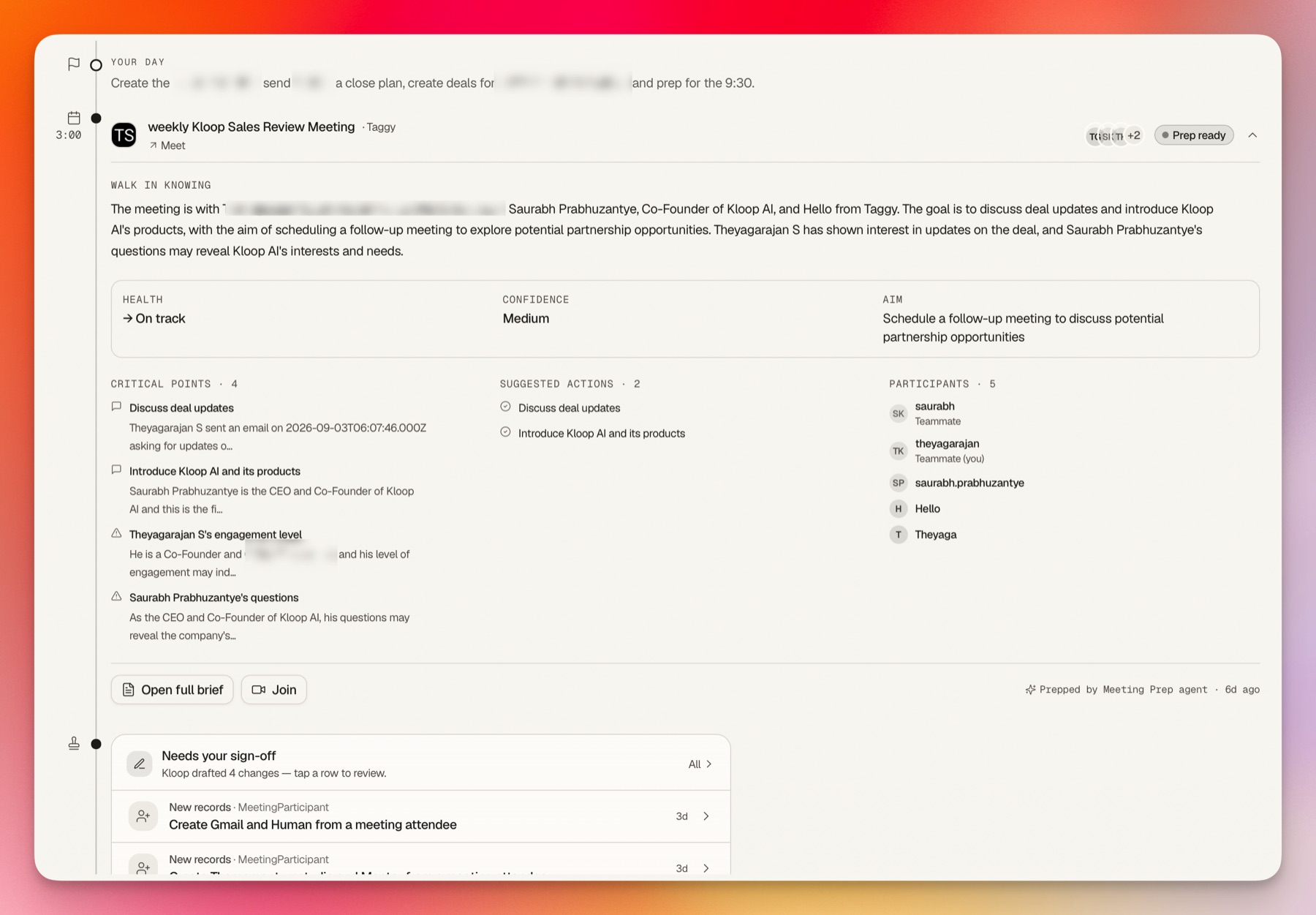This screenshot has width=1316, height=915.
Task: Click the warning icon beside Theyagarajan S's engagement level
Action: 116,533
